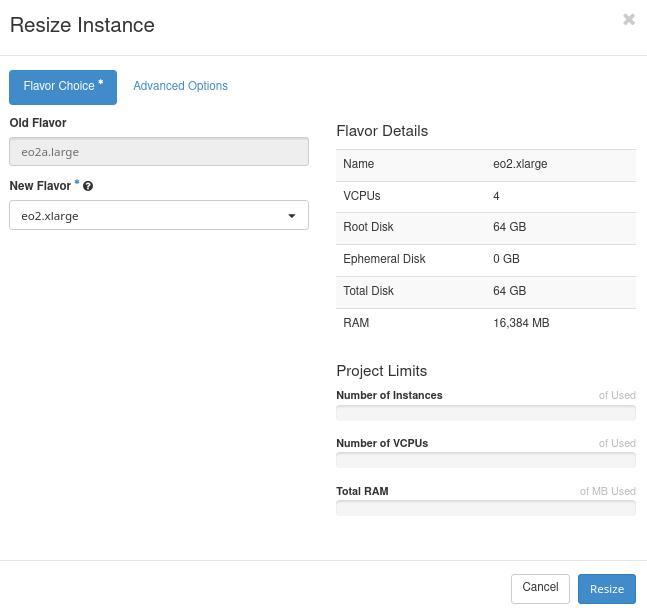Image resolution: width=647 pixels, height=614 pixels.
Task: Click the help icon beside New Flavor
Action: (88, 186)
